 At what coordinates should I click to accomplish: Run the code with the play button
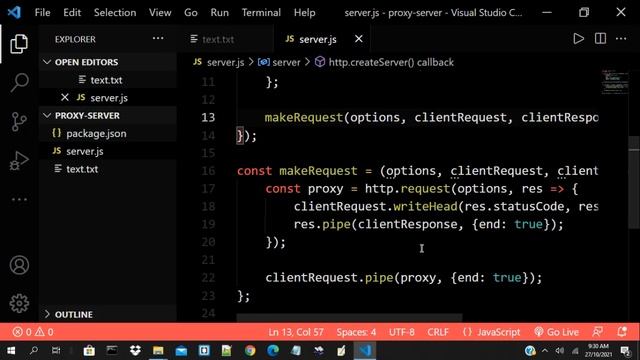point(578,39)
